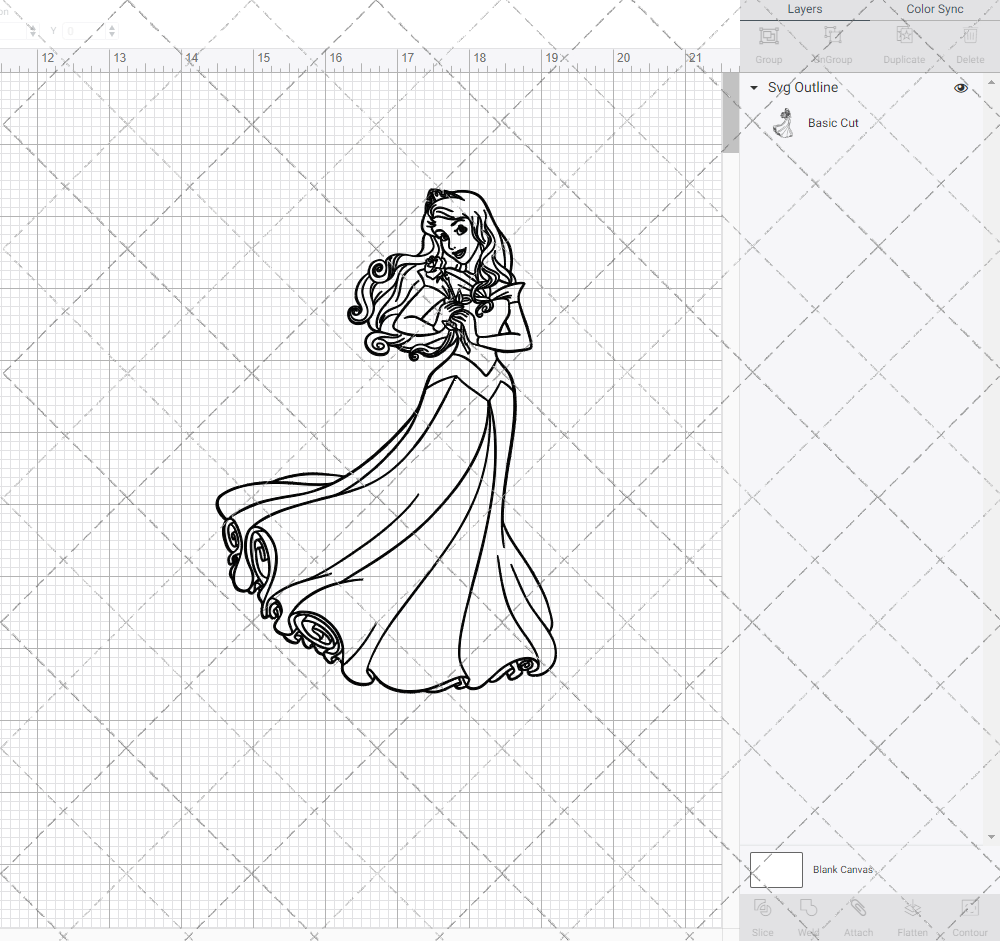Image resolution: width=1000 pixels, height=942 pixels.
Task: Click the canvas vertical scrollbar handle
Action: point(731,112)
